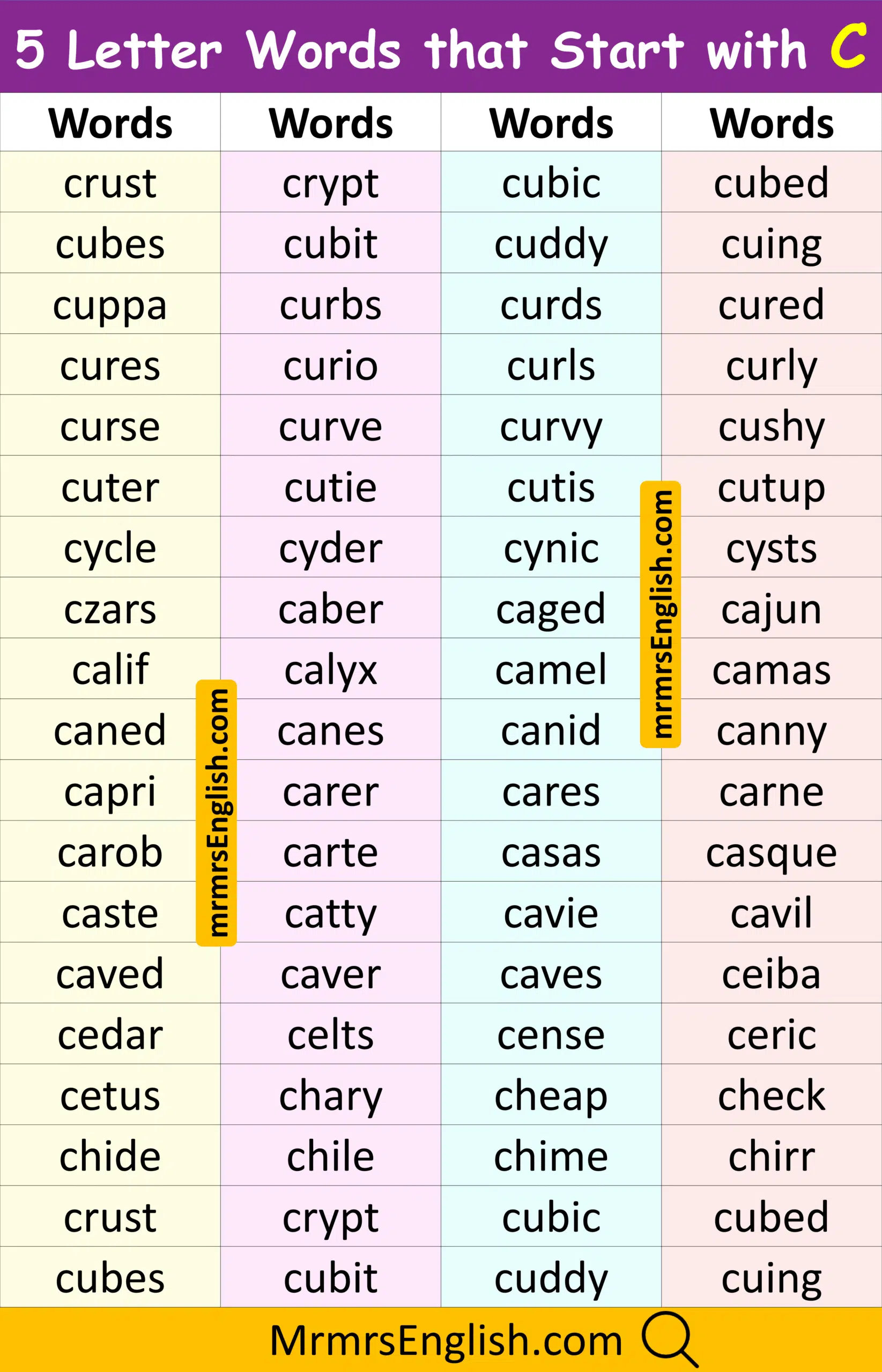Screen dimensions: 882x1372
Task: Click the vertical mrmrsEnglish.com label beside camel
Action: click(661, 614)
